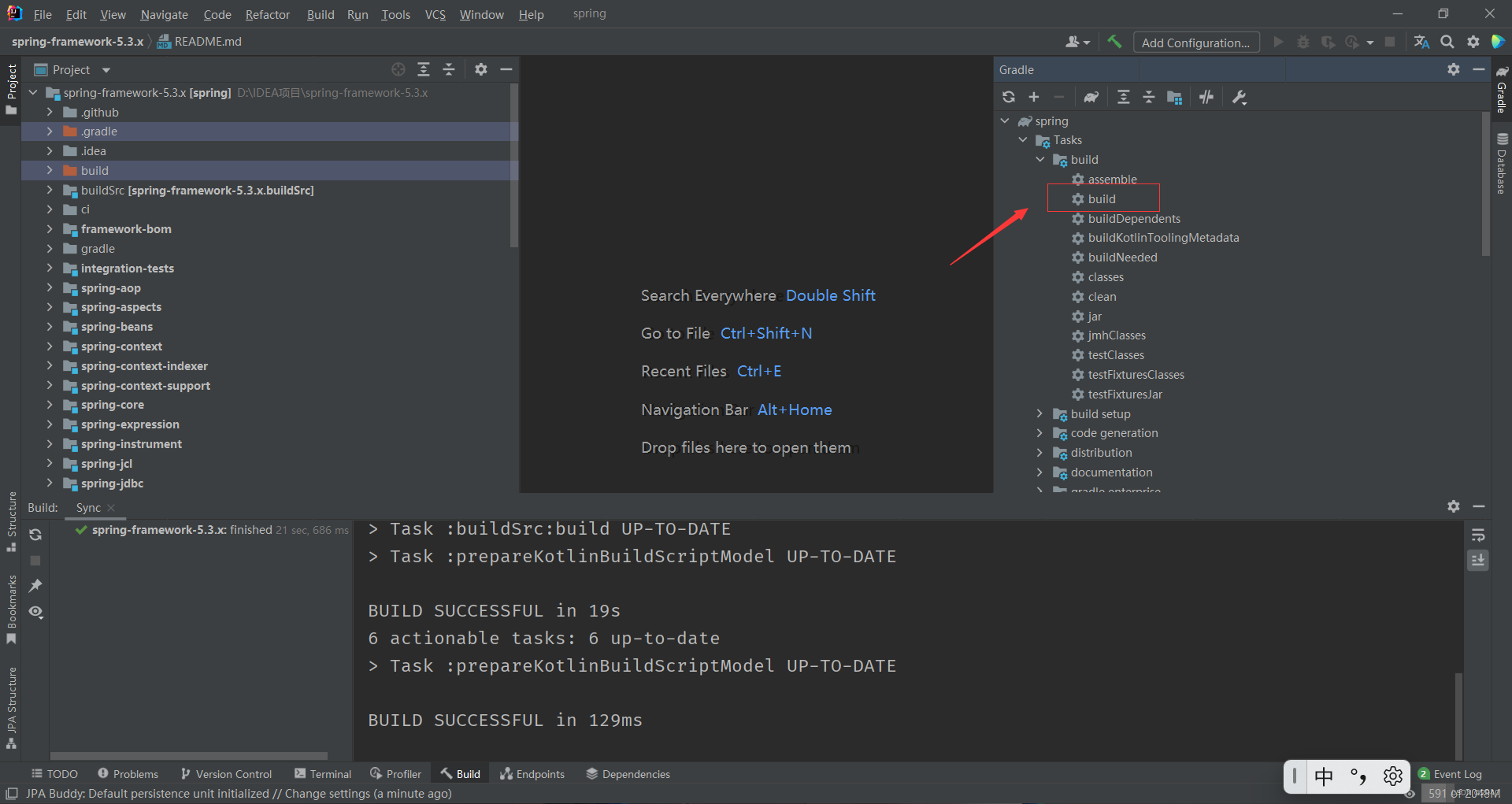Collapse the Tasks node in Gradle
Screen dimensions: 1512x804
[1023, 139]
